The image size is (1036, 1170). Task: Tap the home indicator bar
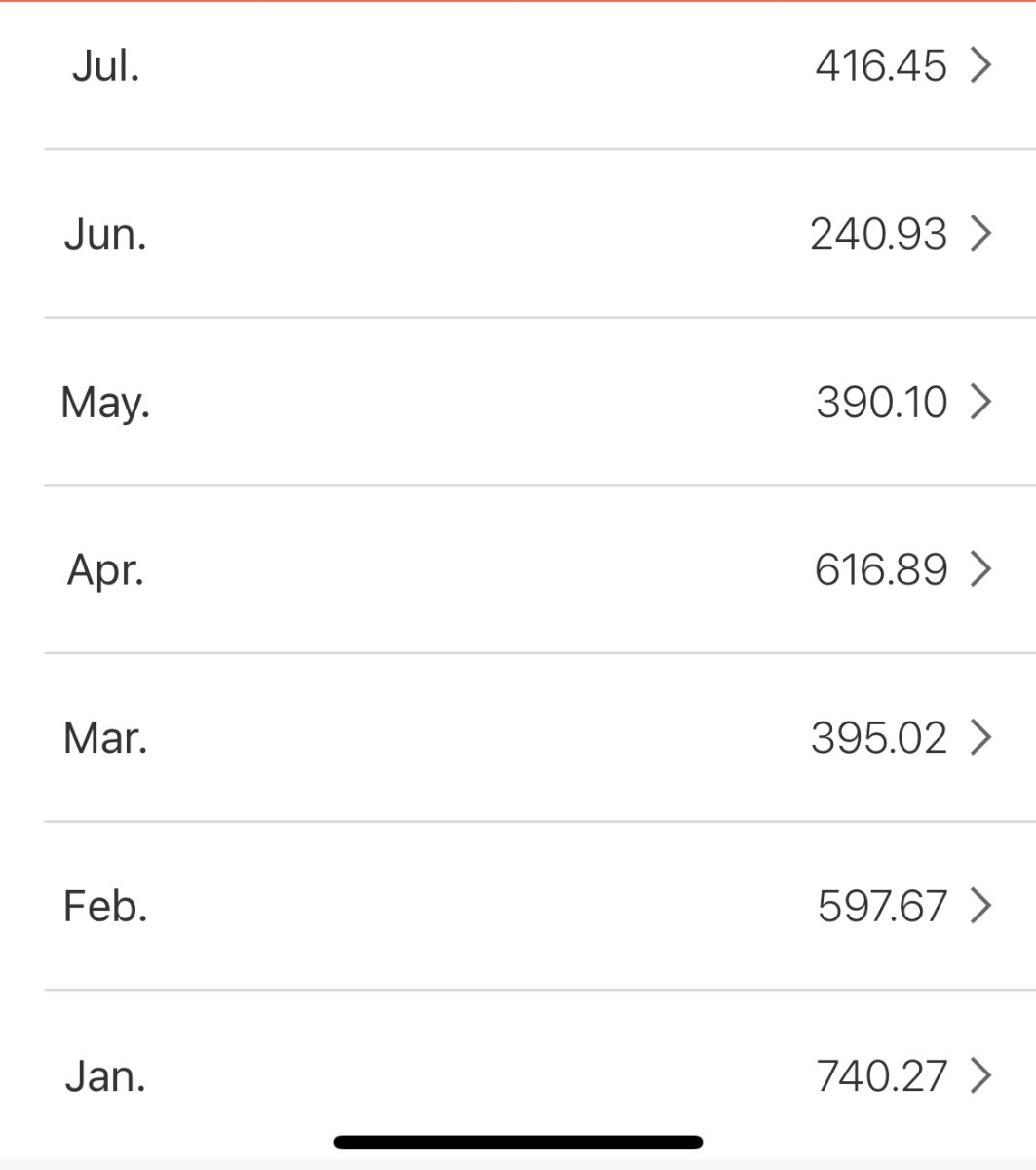518,1142
